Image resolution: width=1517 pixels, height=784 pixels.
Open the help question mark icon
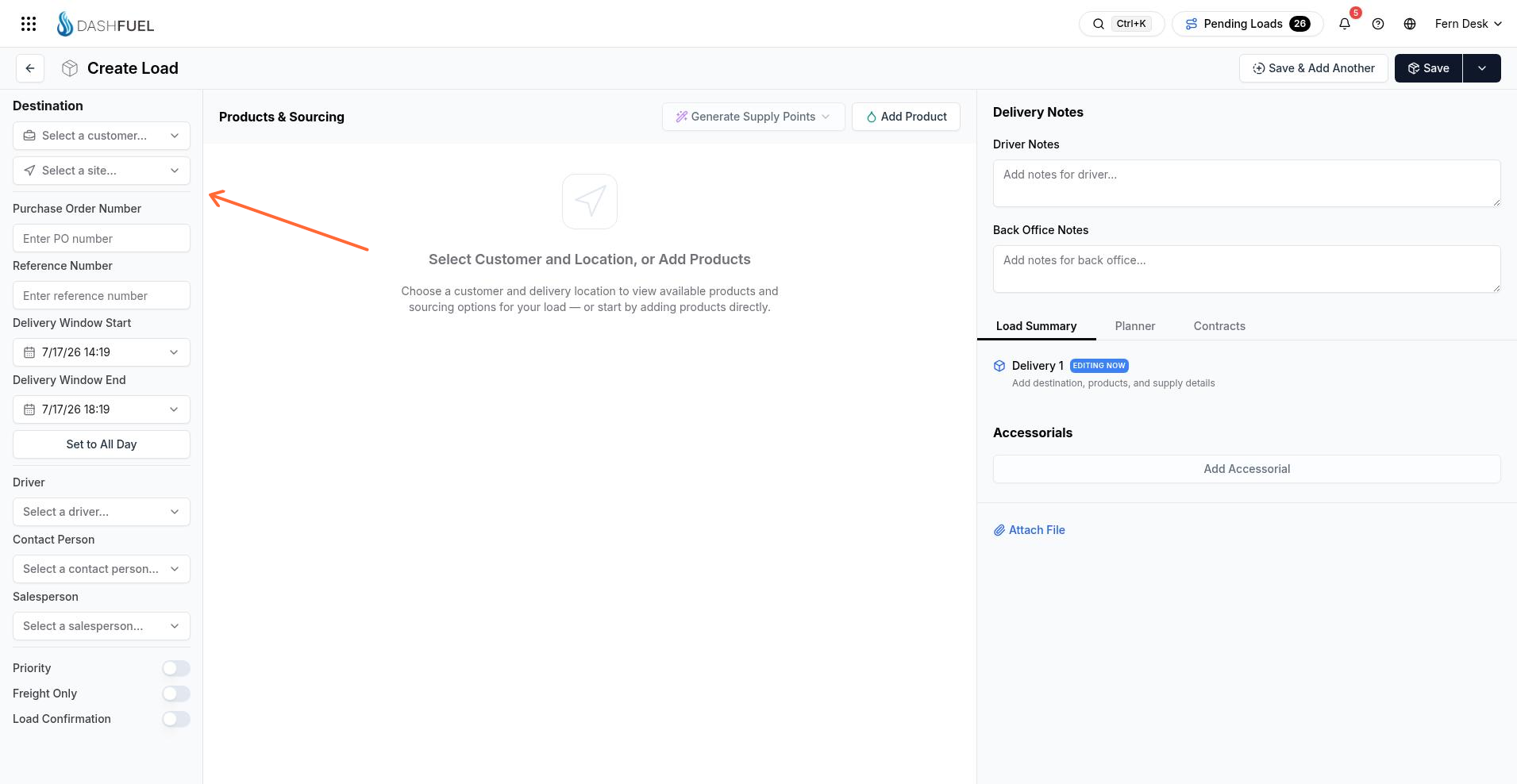tap(1378, 24)
